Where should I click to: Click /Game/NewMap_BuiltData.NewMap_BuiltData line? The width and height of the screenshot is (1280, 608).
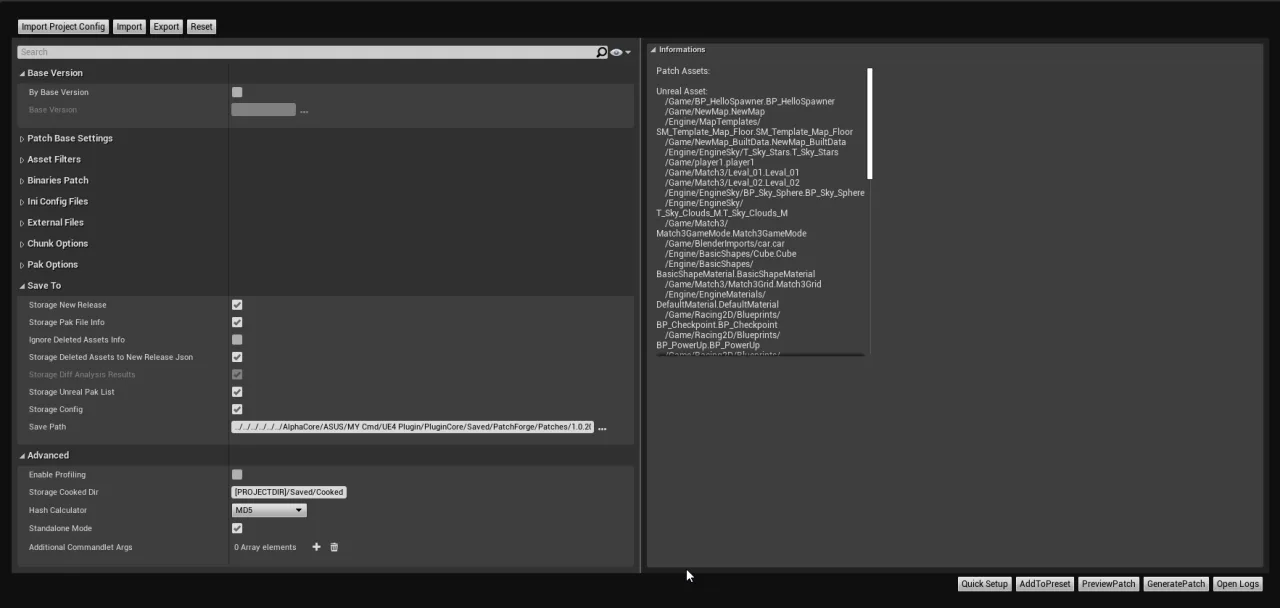(x=755, y=142)
